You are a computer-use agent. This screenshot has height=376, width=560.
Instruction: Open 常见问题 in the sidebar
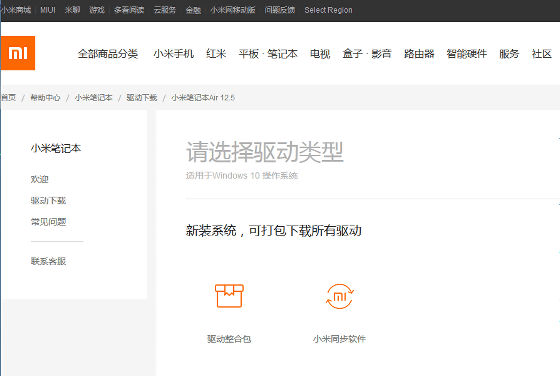pyautogui.click(x=48, y=222)
